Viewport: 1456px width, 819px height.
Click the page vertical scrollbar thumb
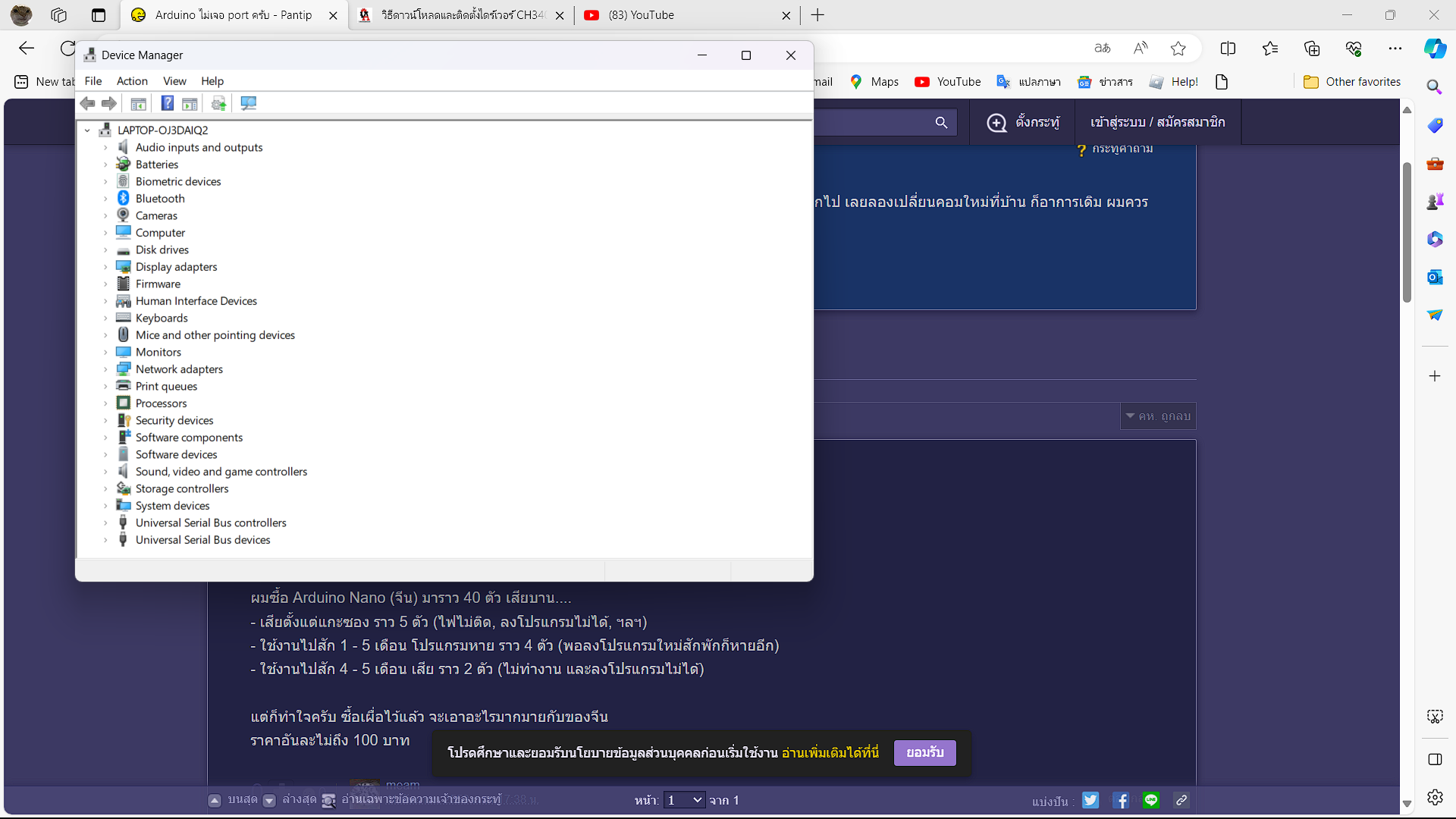pos(1407,231)
